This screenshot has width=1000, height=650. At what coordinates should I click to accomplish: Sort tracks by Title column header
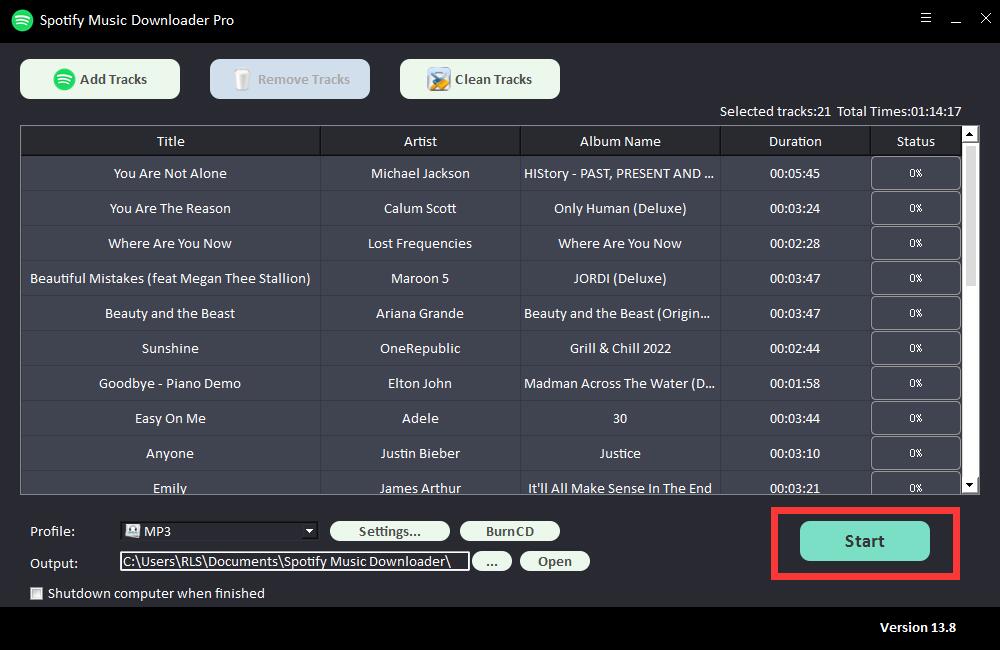pos(170,141)
